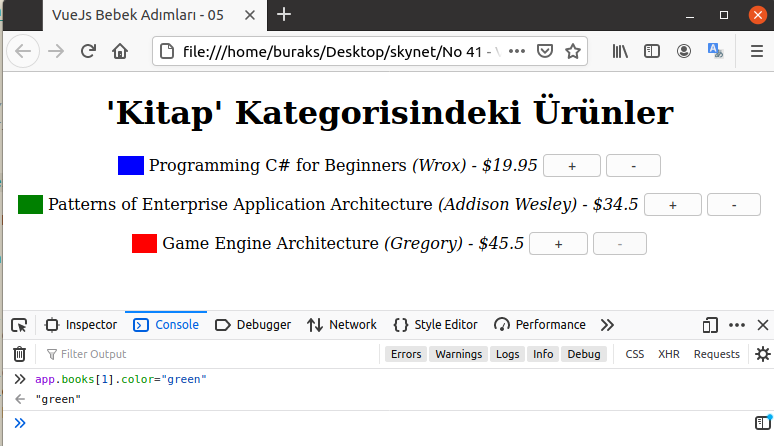Bookmark this page with the star icon
The height and width of the screenshot is (446, 774).
[573, 51]
